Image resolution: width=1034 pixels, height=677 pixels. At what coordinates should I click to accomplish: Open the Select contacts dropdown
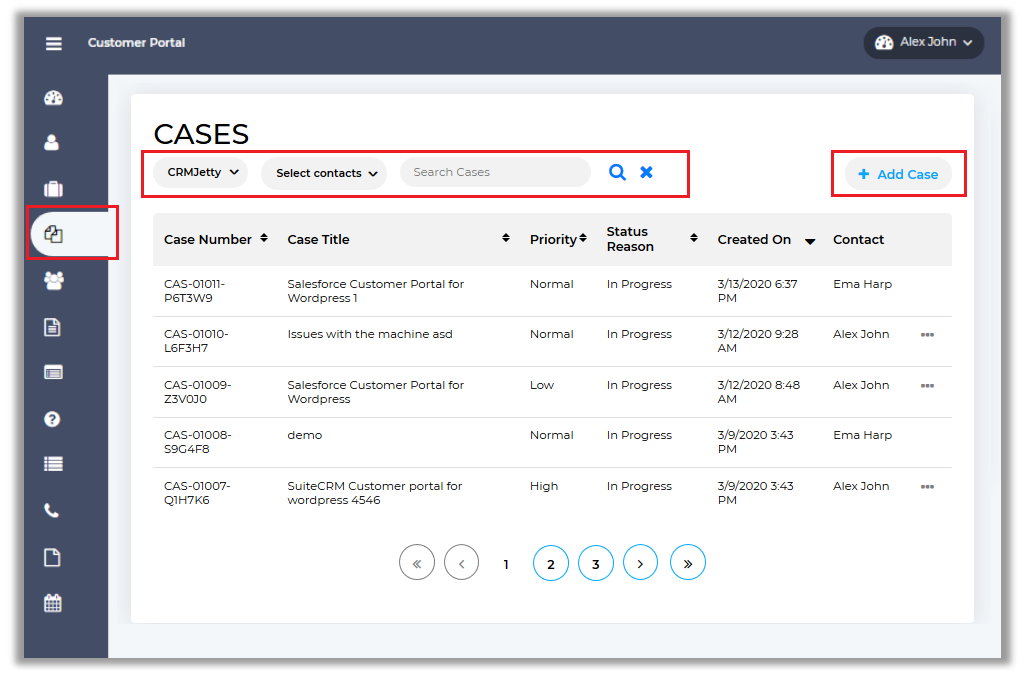(x=324, y=173)
